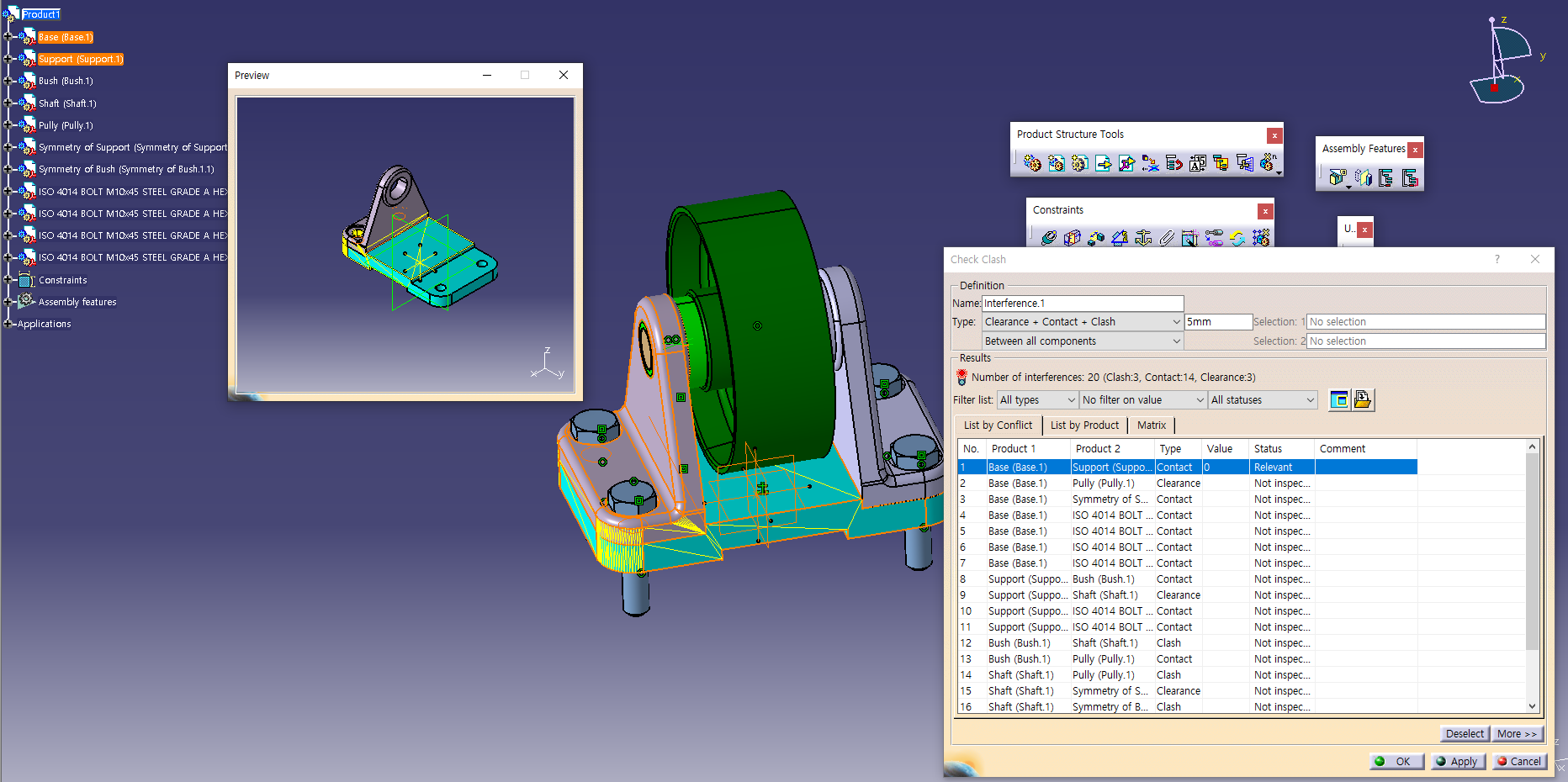
Task: Expand the Constraints tree node
Action: click(8, 280)
